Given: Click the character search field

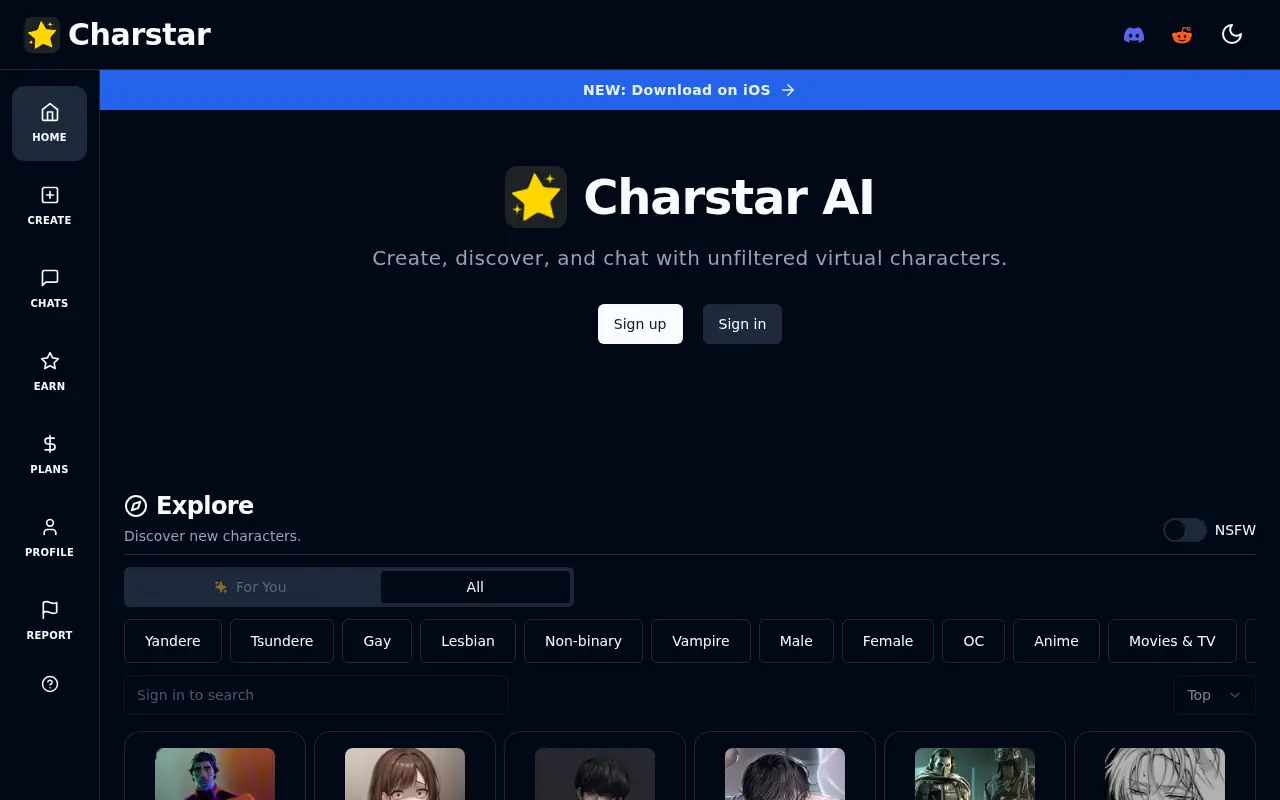Looking at the screenshot, I should coord(315,694).
